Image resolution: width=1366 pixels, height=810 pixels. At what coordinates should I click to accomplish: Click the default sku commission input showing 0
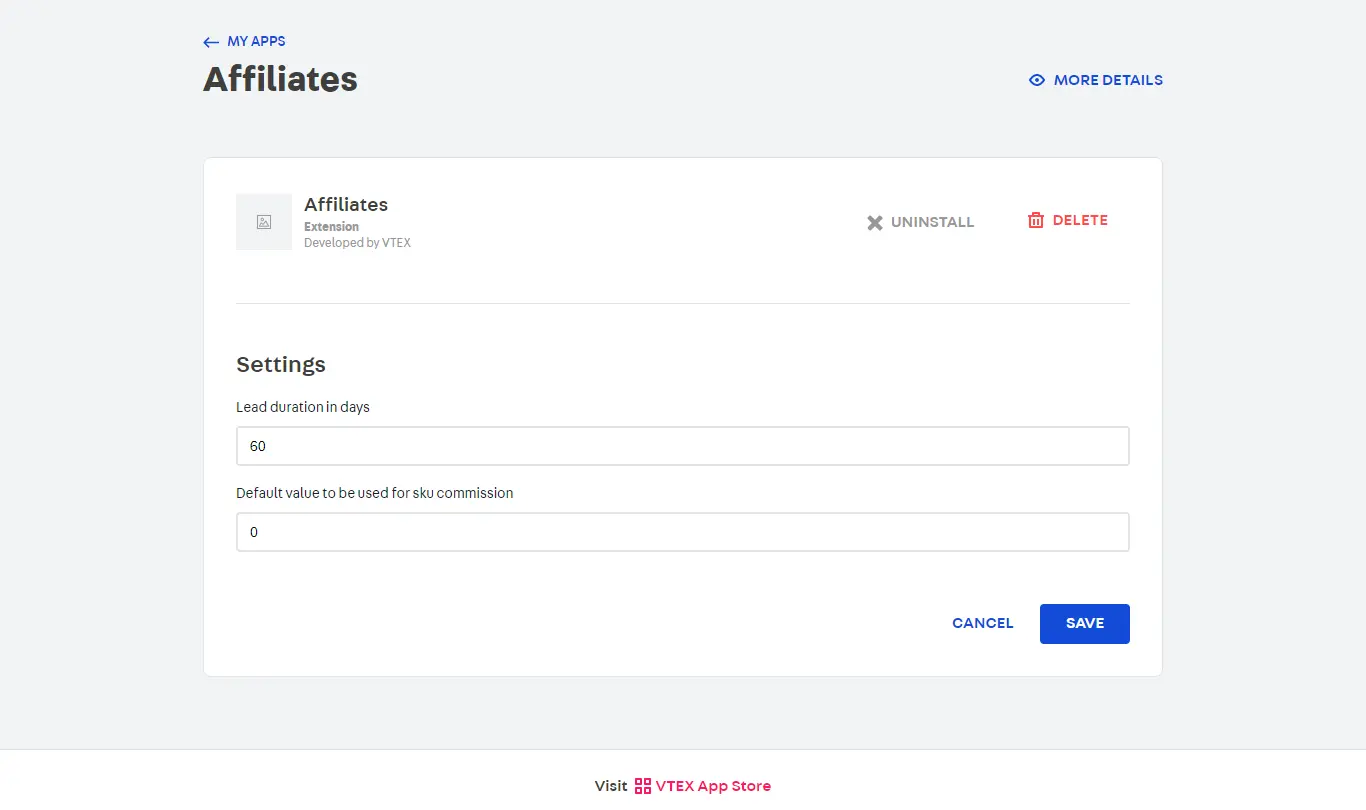pyautogui.click(x=683, y=531)
